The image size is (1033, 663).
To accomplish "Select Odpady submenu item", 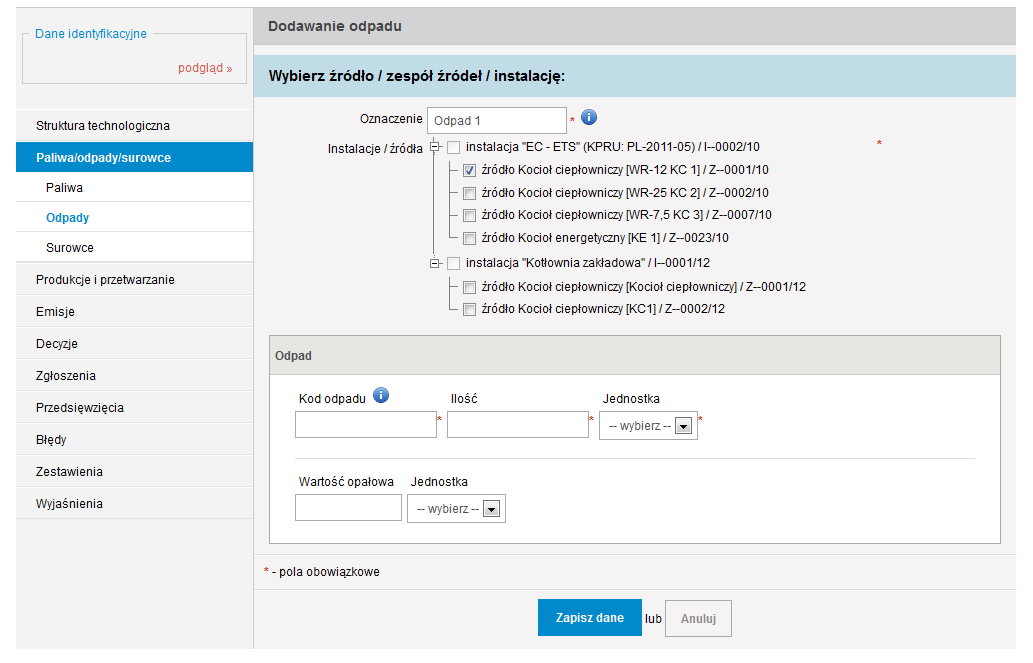I will click(x=134, y=217).
